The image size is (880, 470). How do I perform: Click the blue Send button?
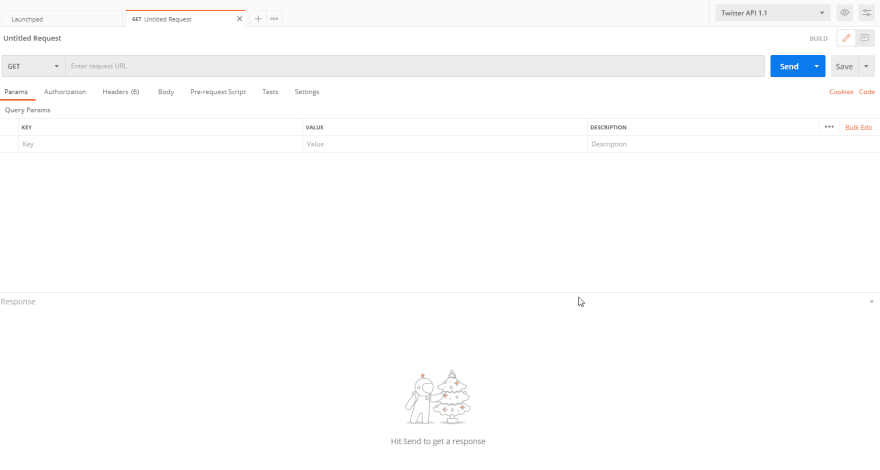click(x=789, y=66)
